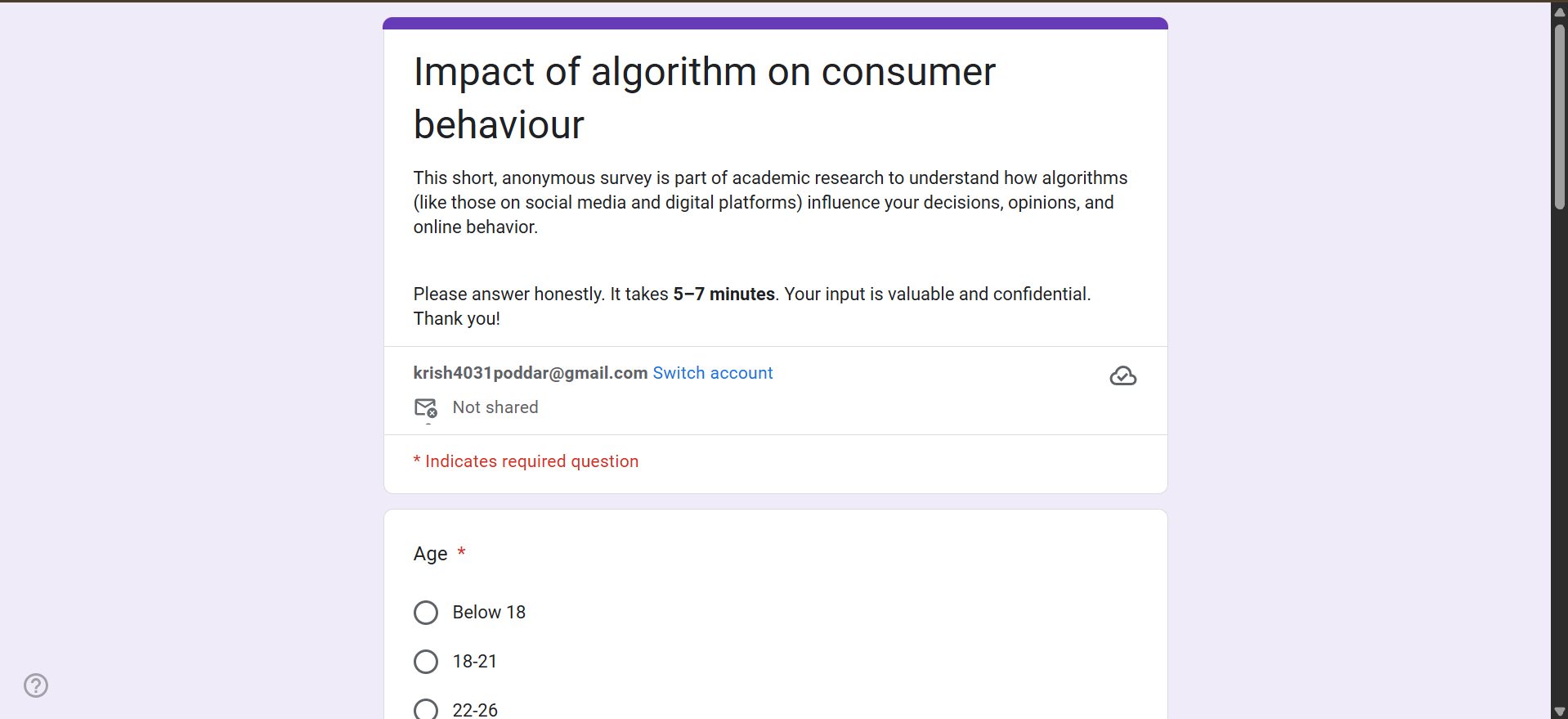Click the 5–7 minutes bold text
This screenshot has width=1568, height=719.
point(724,294)
